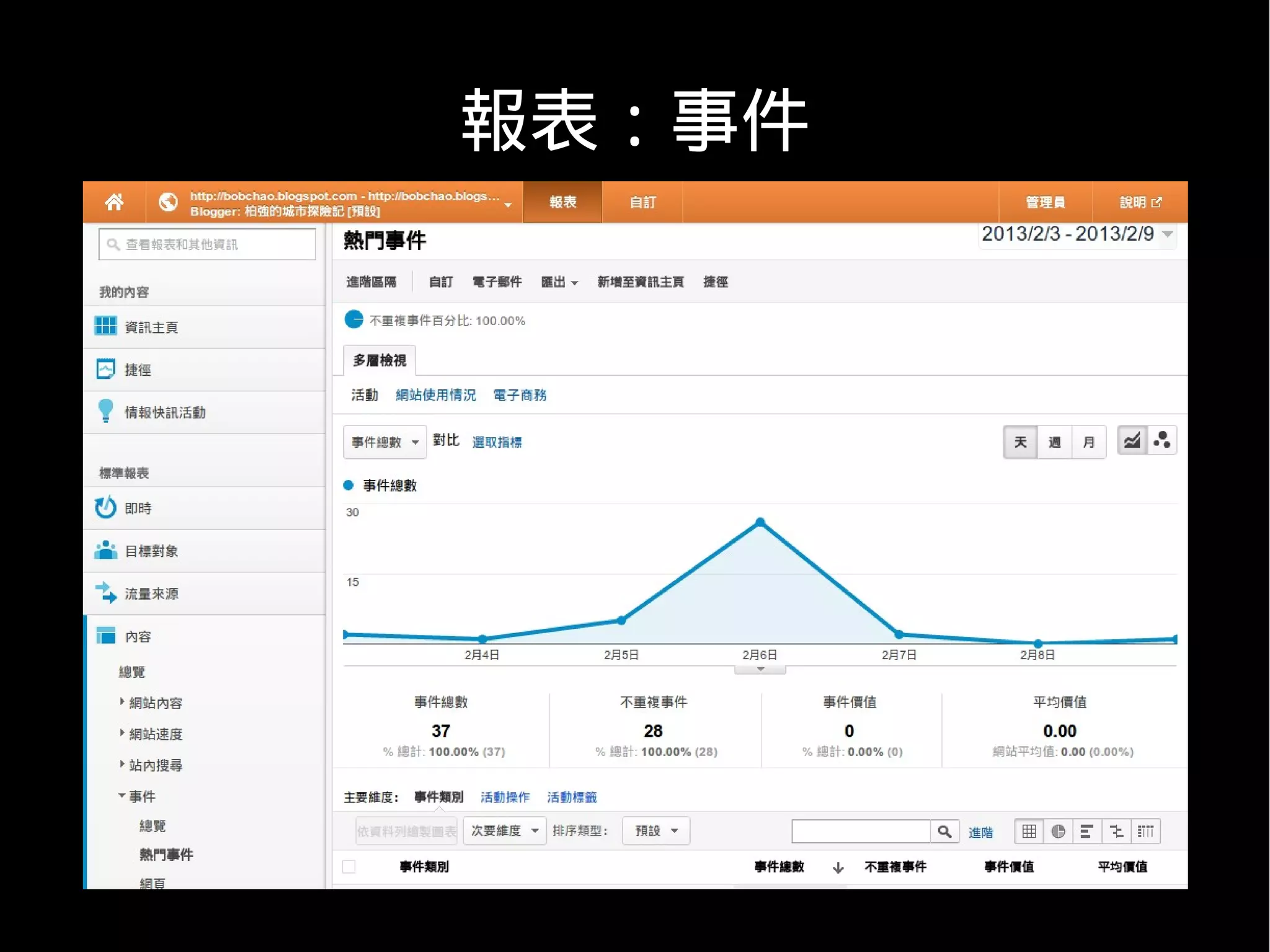Image resolution: width=1270 pixels, height=952 pixels.
Task: Click the 選取指標 link
Action: coord(497,442)
